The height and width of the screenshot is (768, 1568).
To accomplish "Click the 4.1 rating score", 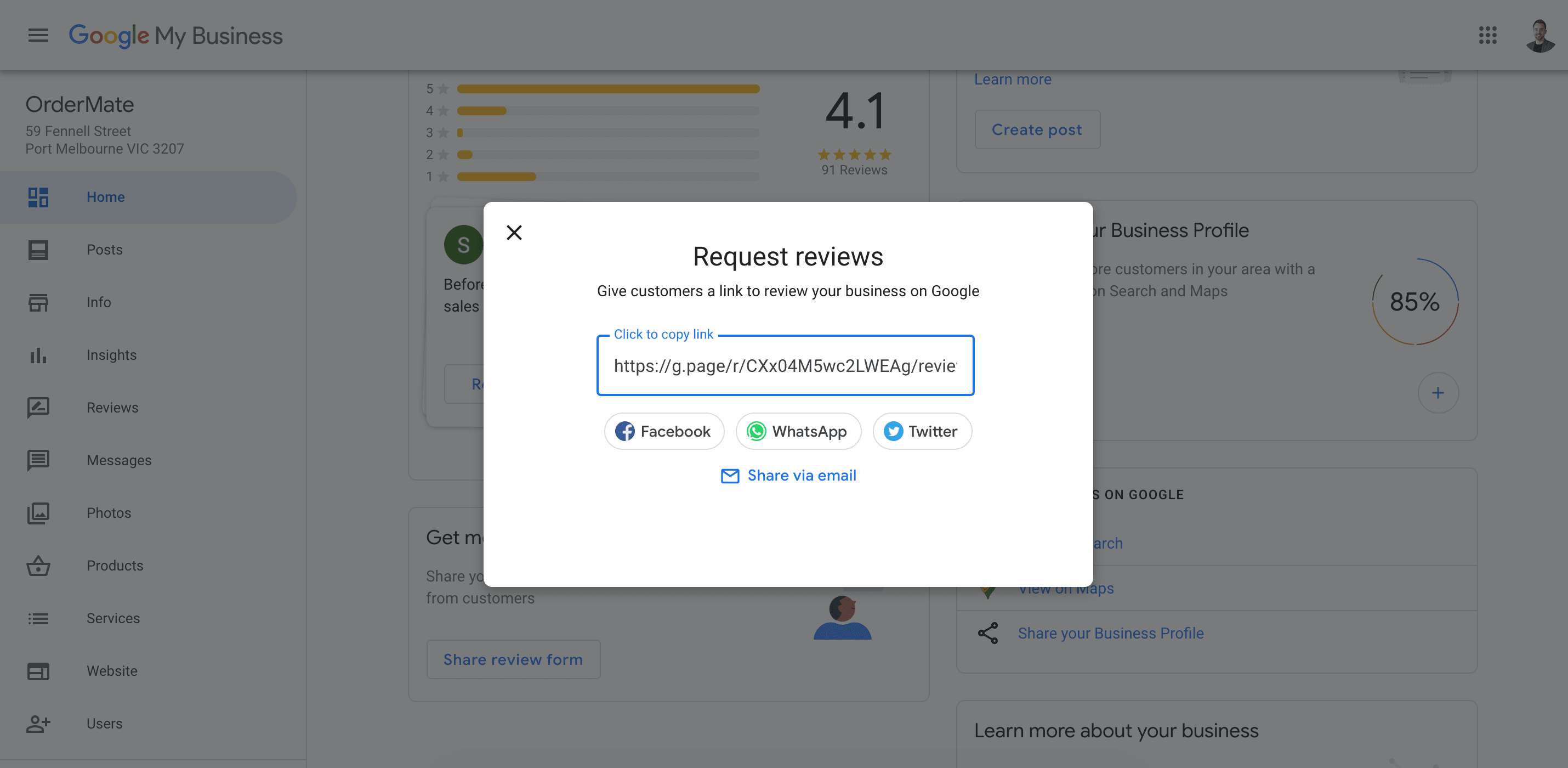I will tap(854, 111).
